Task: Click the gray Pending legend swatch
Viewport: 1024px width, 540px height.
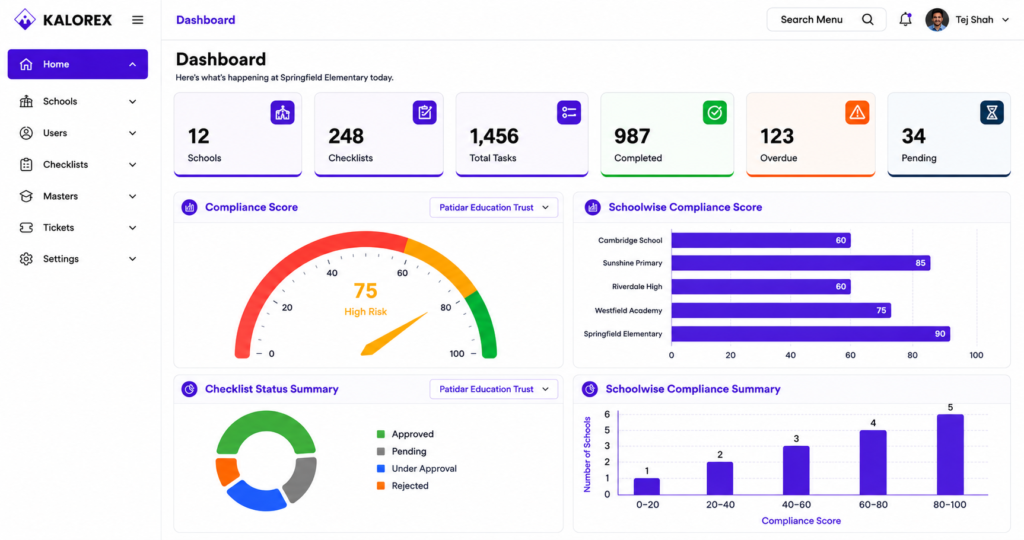Action: (x=381, y=451)
